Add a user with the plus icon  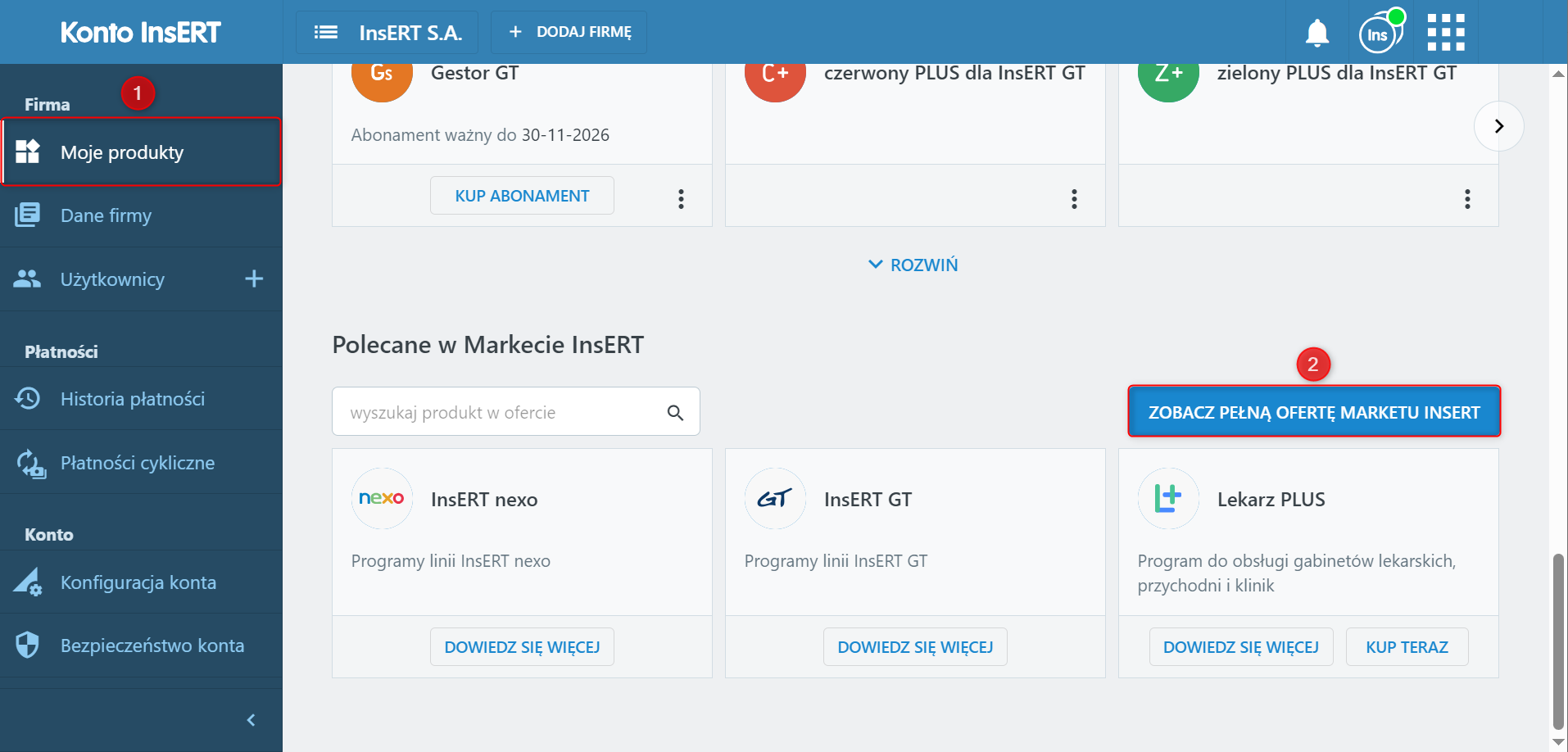pyautogui.click(x=254, y=279)
